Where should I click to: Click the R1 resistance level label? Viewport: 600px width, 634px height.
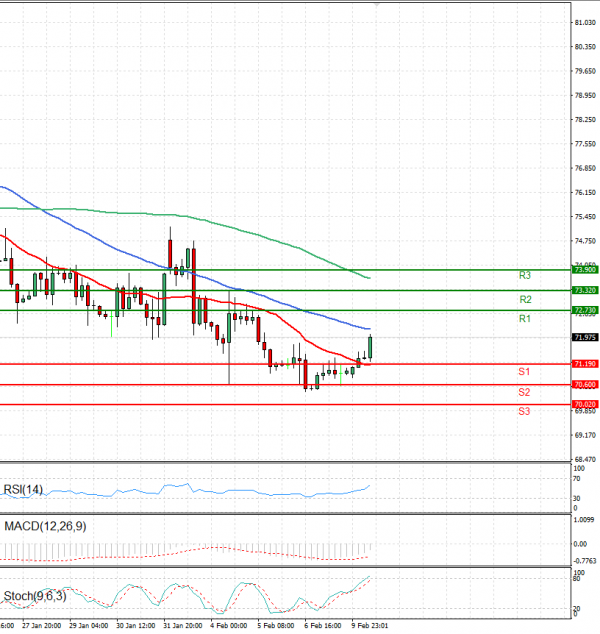[x=524, y=319]
